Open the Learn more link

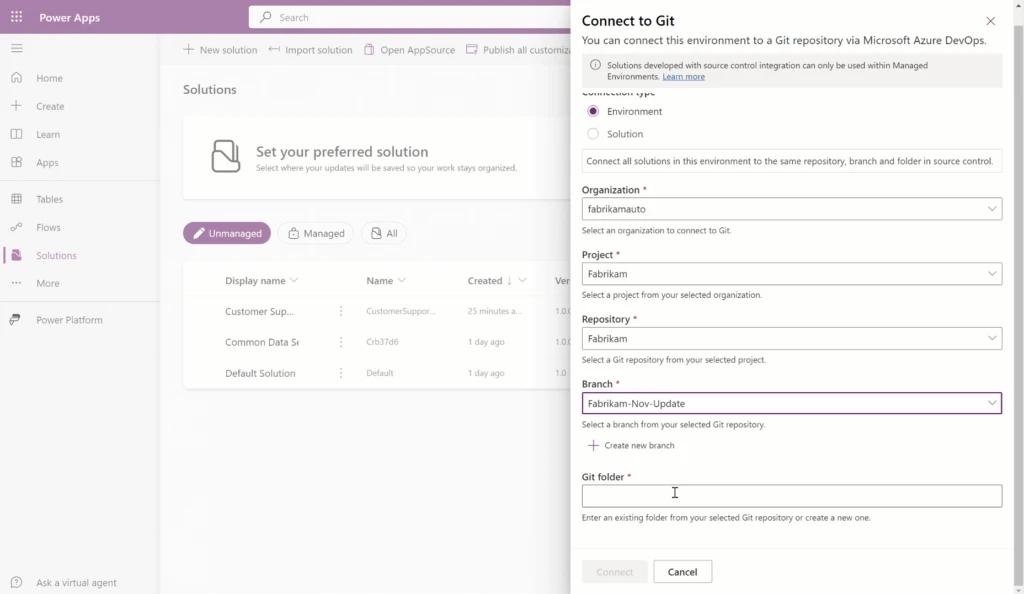point(683,77)
